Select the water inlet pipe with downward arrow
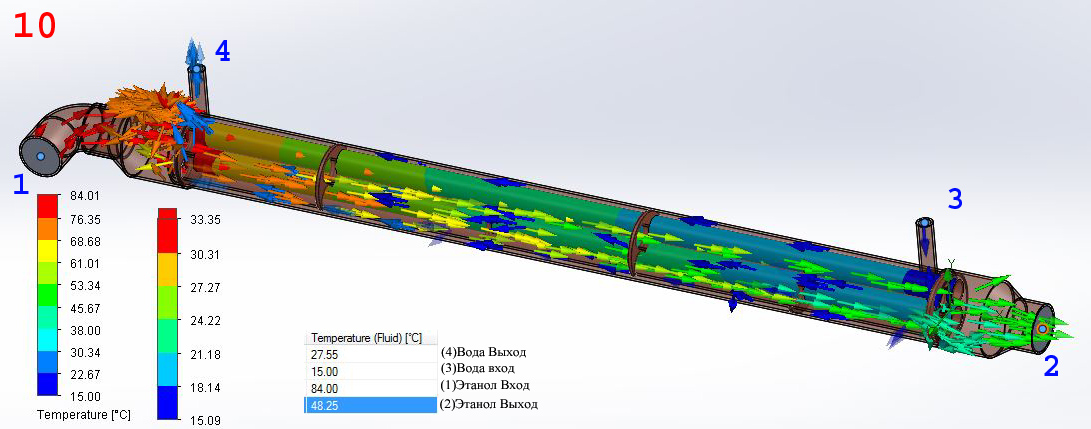1091x429 pixels. pos(926,243)
